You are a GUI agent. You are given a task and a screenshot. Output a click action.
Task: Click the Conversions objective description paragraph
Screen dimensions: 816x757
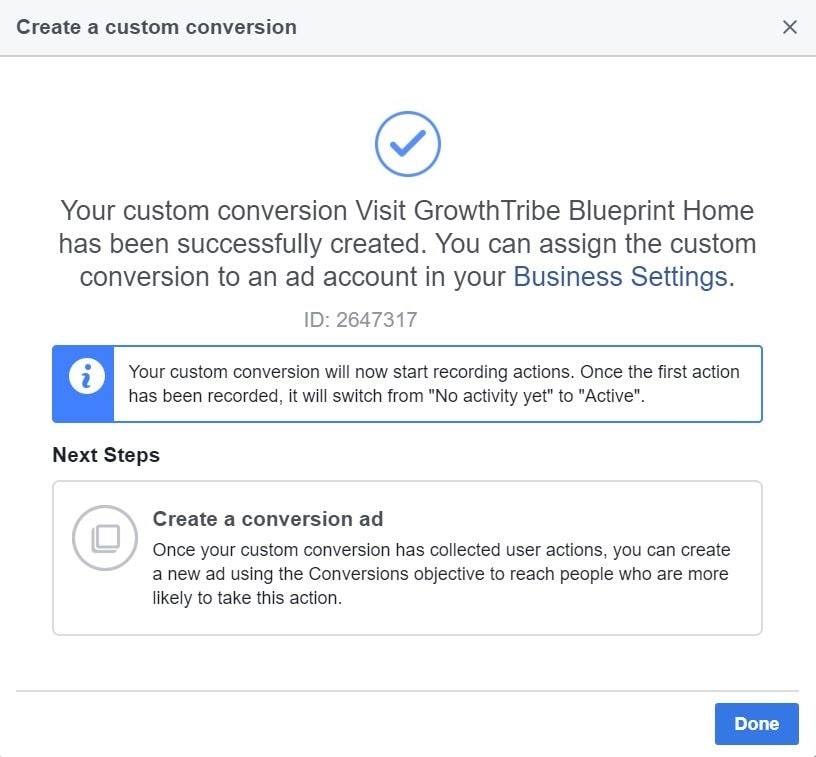(x=441, y=574)
